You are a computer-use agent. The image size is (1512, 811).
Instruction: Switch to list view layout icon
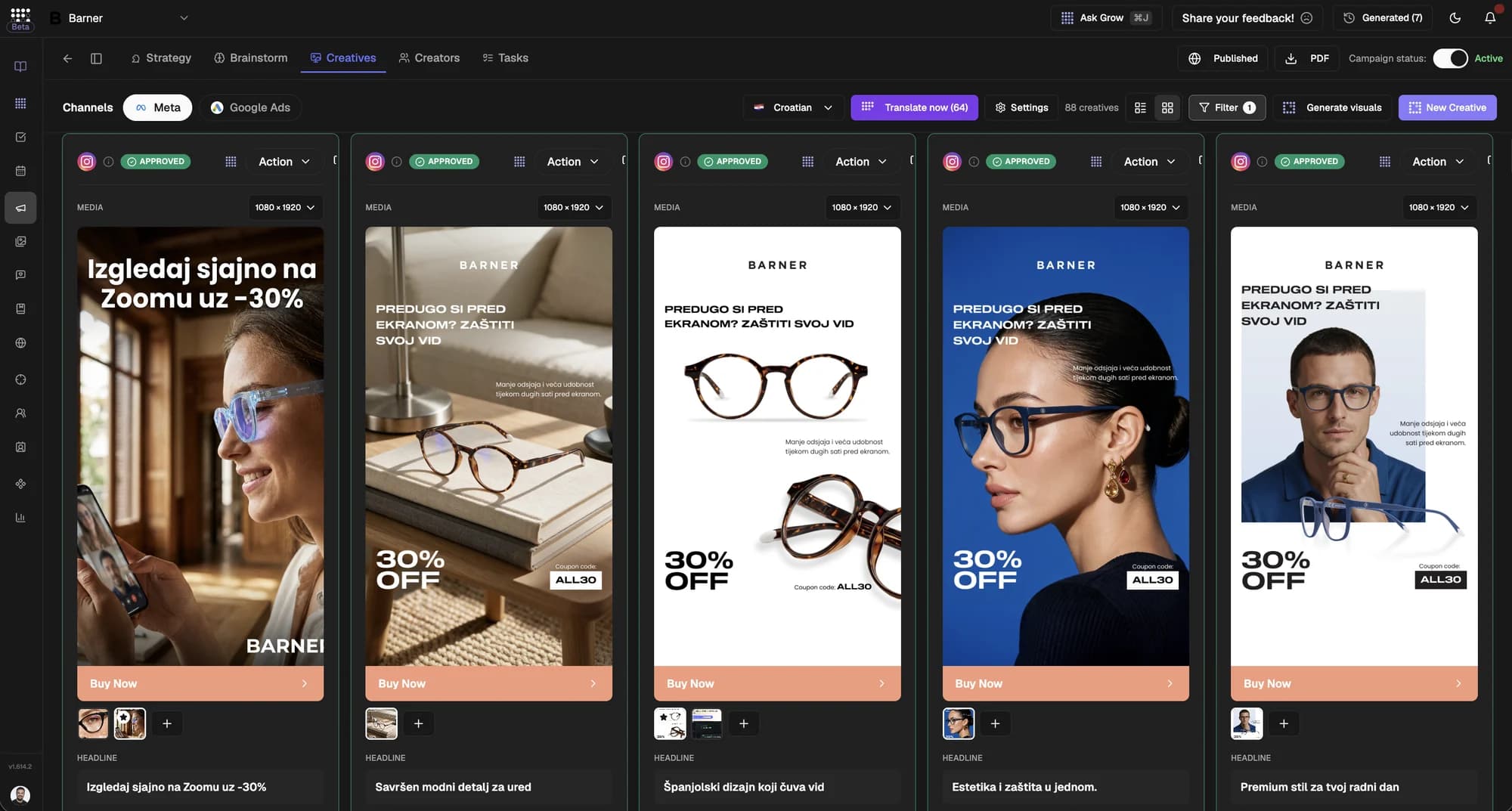click(x=1140, y=107)
